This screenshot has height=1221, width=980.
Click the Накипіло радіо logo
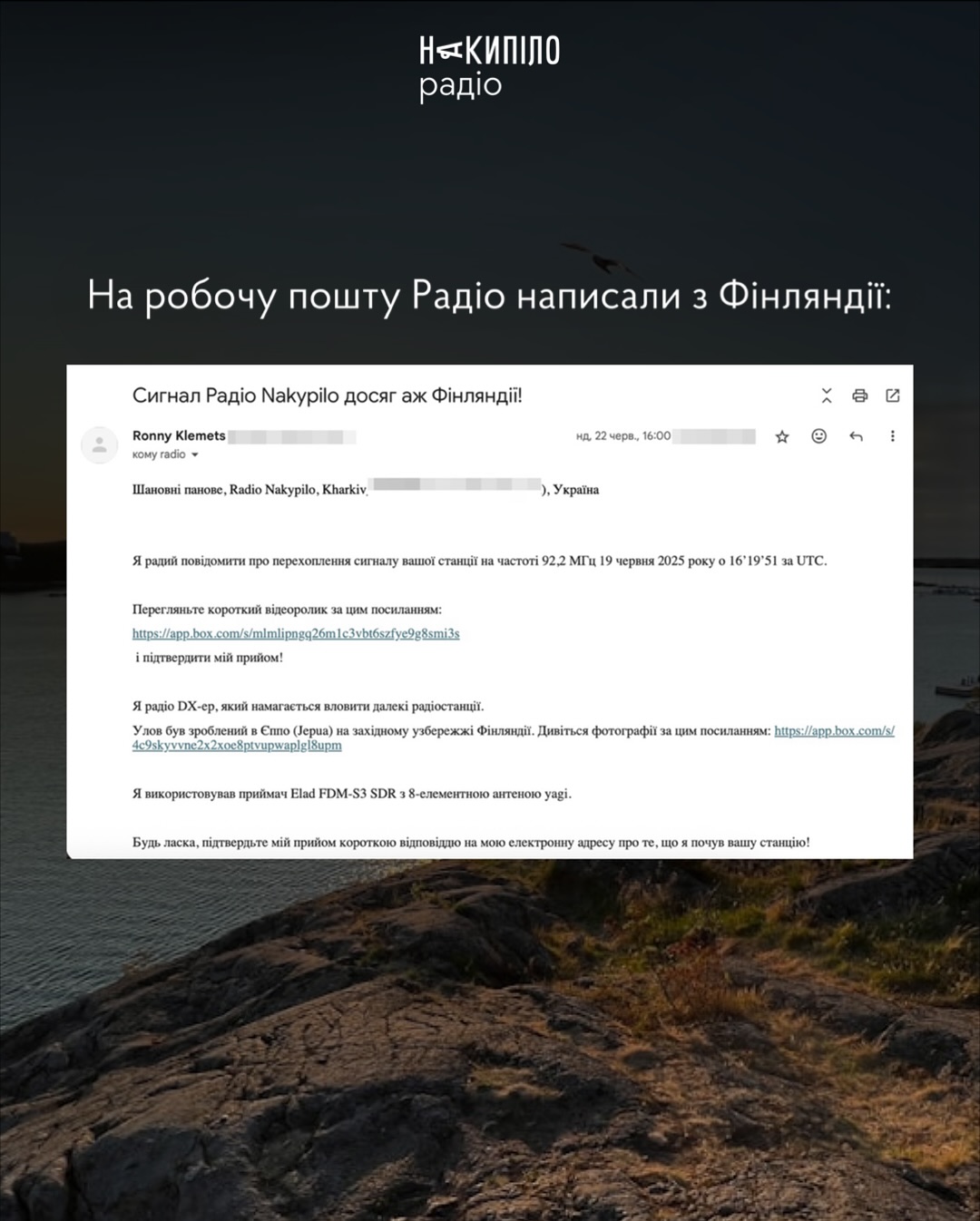(489, 68)
